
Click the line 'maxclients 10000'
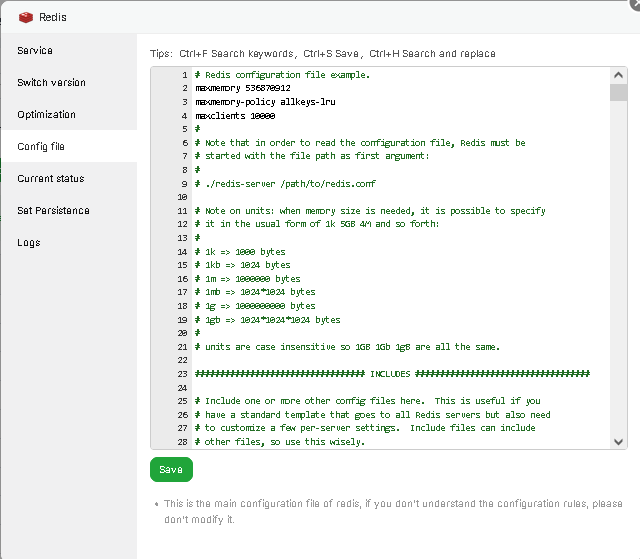pyautogui.click(x=235, y=116)
